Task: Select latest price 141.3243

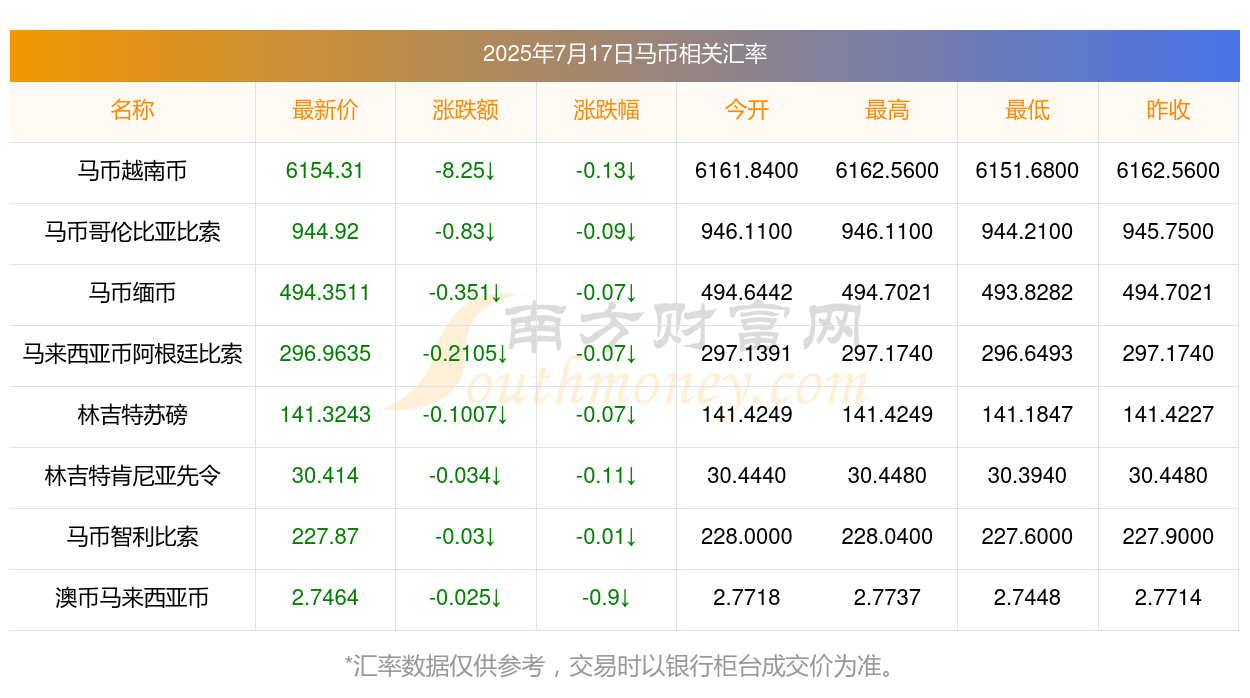Action: (x=325, y=415)
